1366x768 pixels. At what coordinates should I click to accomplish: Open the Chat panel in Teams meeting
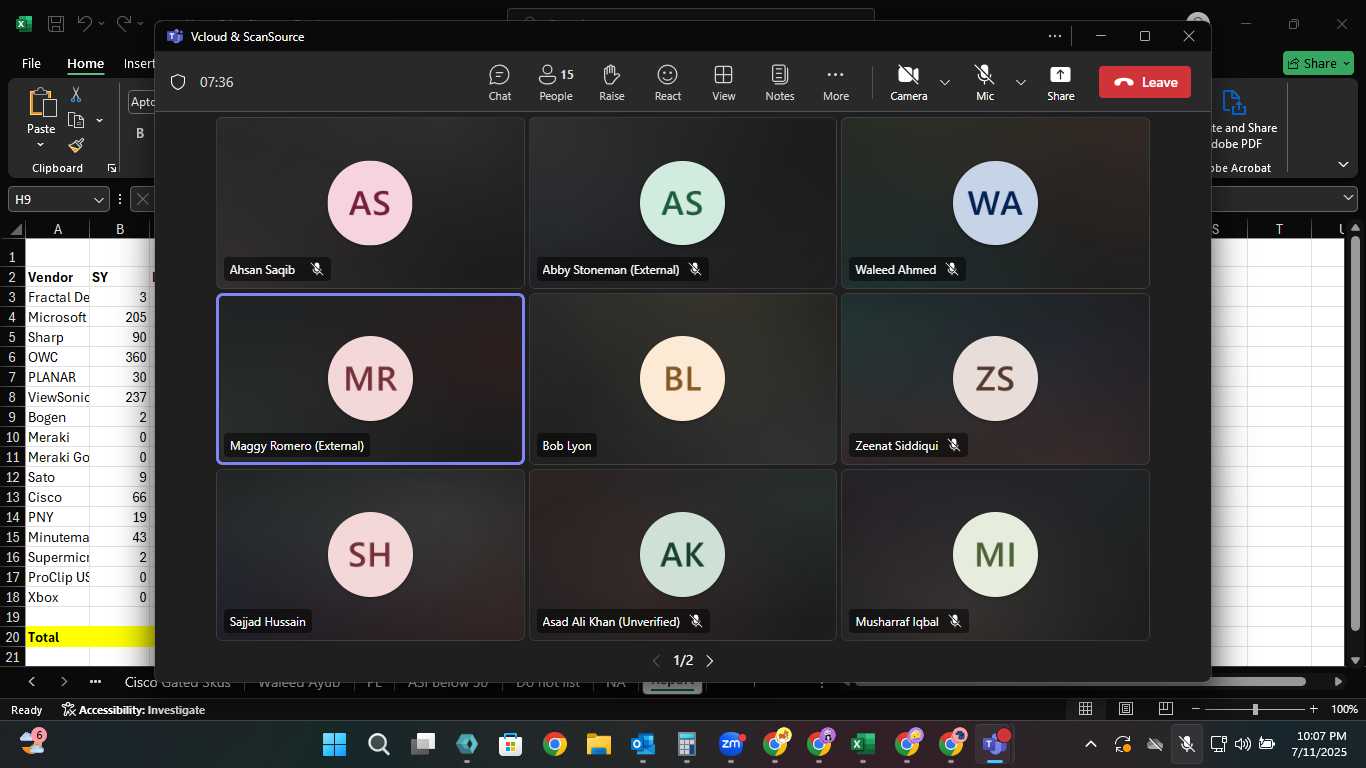click(499, 82)
